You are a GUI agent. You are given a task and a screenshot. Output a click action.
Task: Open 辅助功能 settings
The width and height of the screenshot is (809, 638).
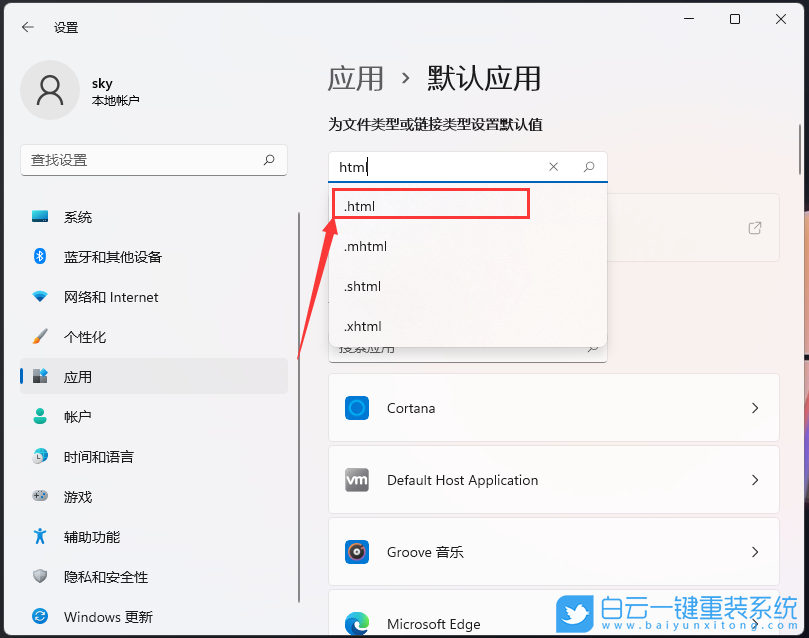point(80,536)
